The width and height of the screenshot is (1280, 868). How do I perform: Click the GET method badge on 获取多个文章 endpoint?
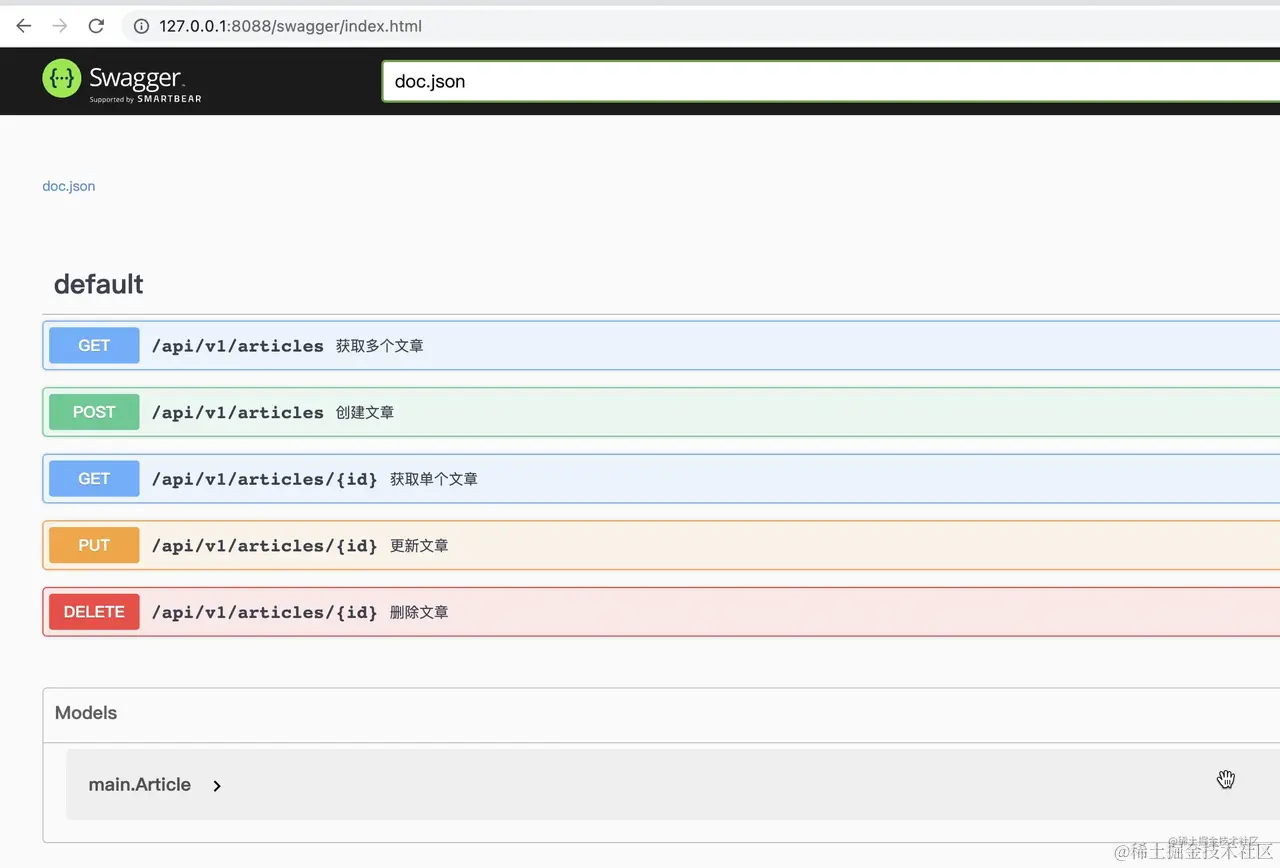93,345
